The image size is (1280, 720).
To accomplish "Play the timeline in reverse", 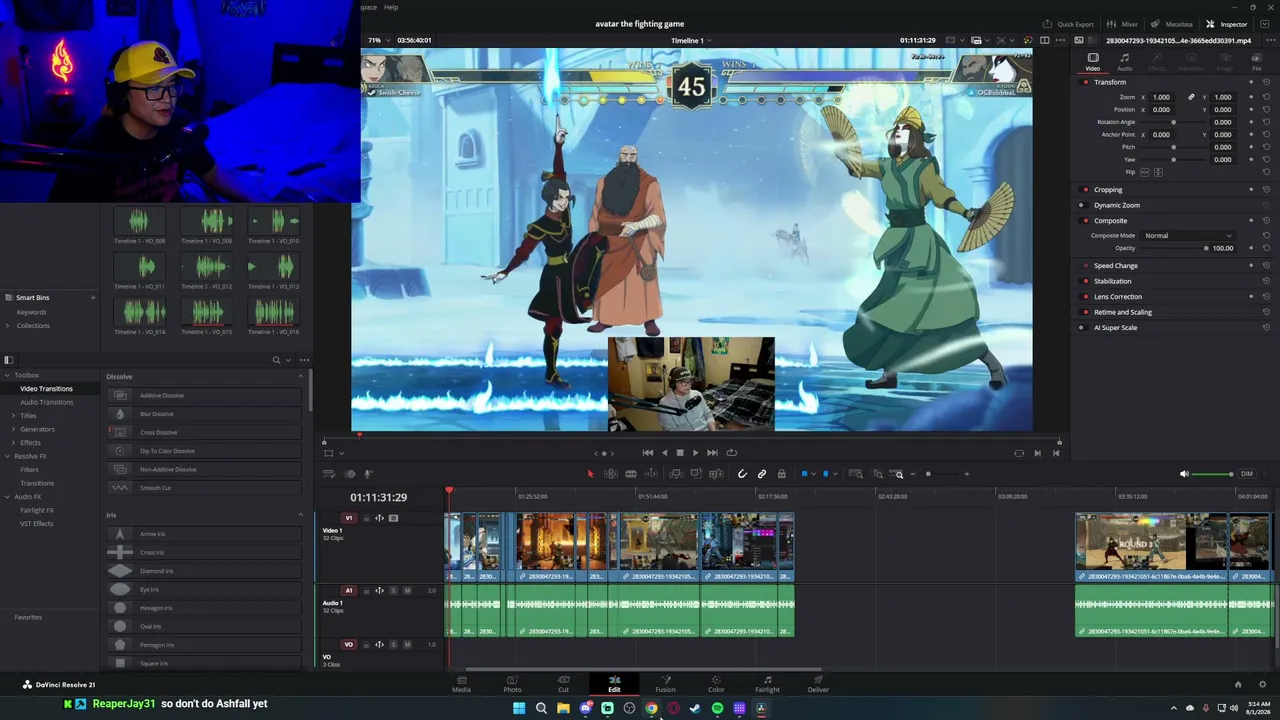I will [664, 453].
